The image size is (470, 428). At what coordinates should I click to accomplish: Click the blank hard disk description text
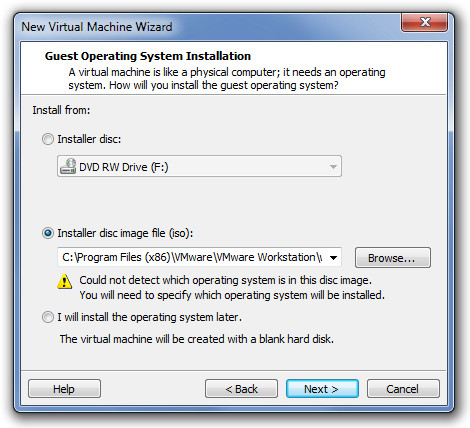tap(197, 339)
